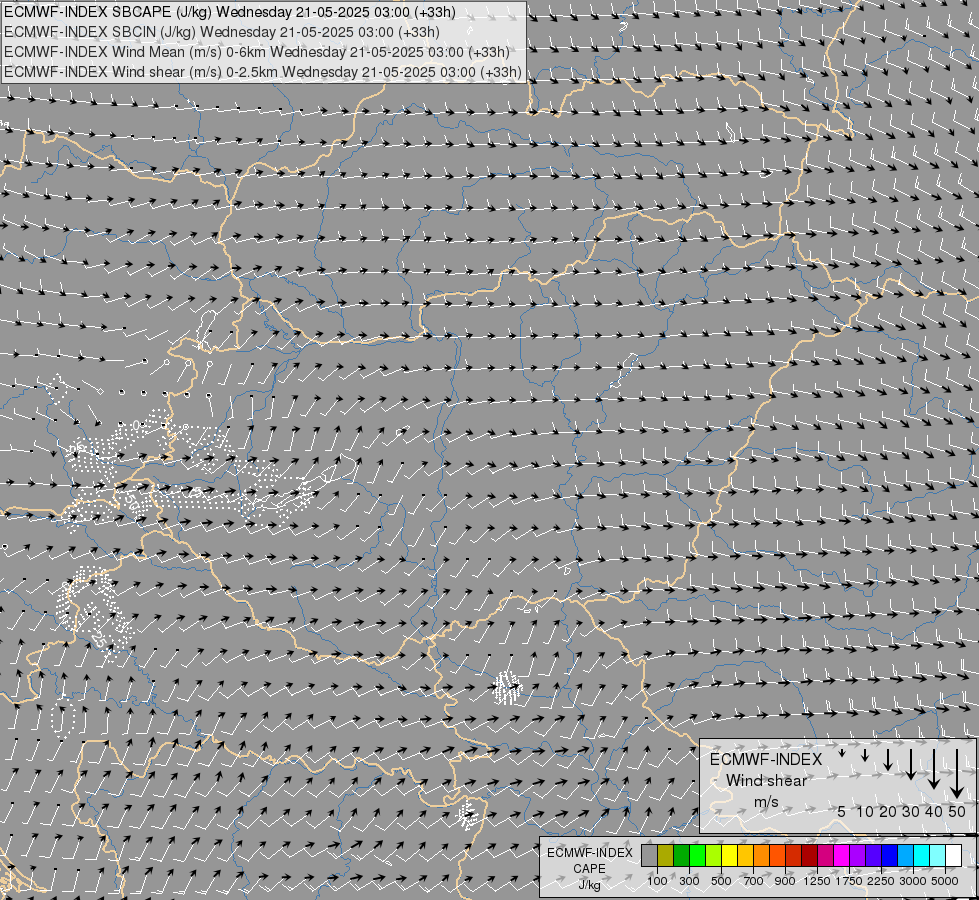979x900 pixels.
Task: Click the 5 m/s wind shear legend arrow
Action: coord(842,753)
